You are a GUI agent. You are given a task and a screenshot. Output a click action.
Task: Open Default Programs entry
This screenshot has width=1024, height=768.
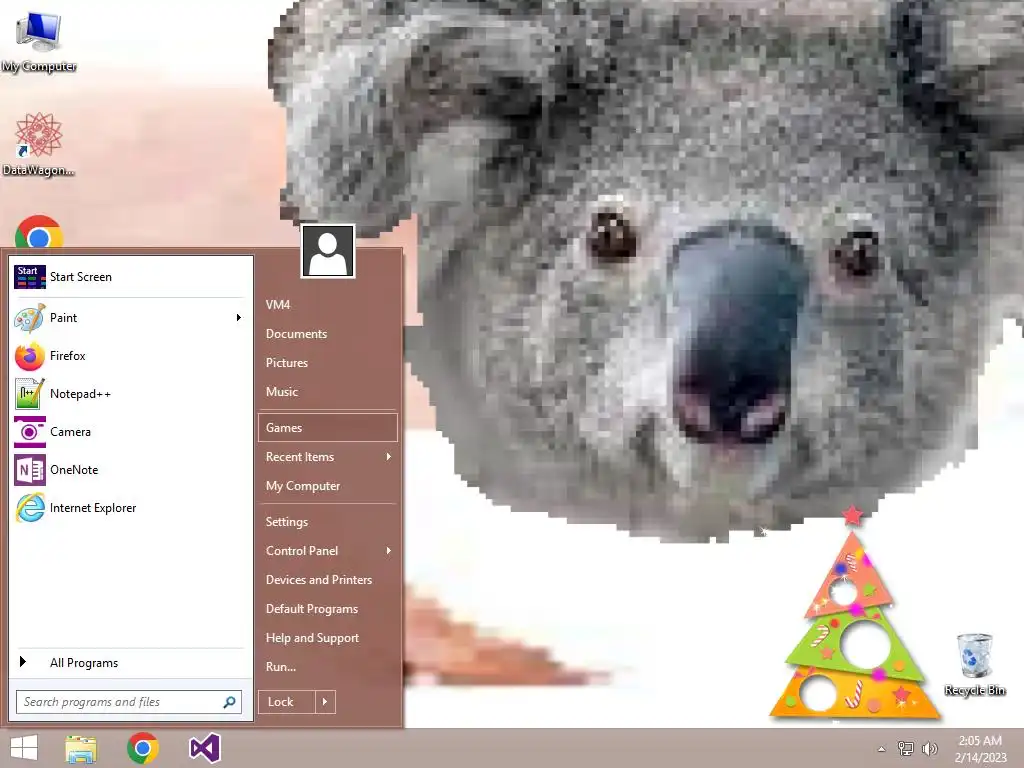312,609
